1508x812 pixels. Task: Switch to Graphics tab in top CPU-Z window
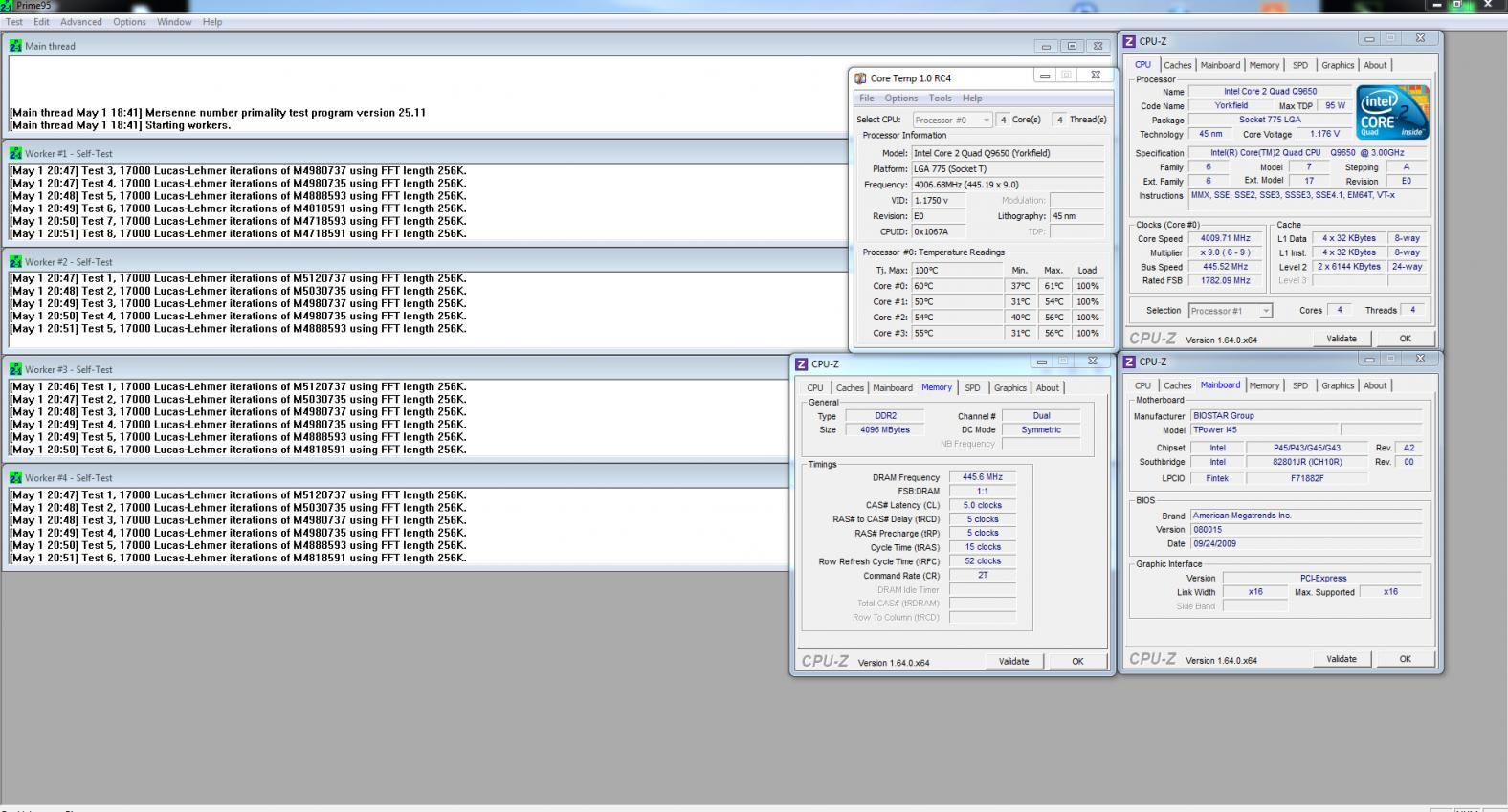click(1337, 65)
